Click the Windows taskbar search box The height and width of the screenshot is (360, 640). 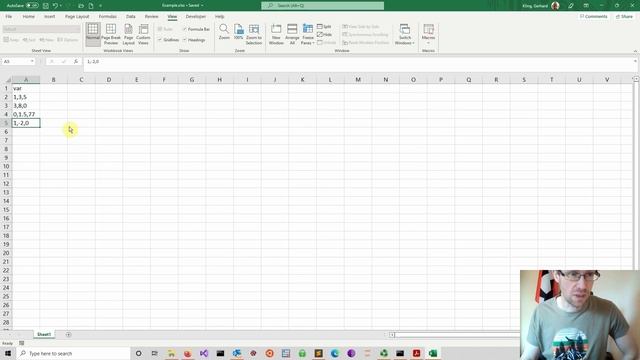click(73, 353)
